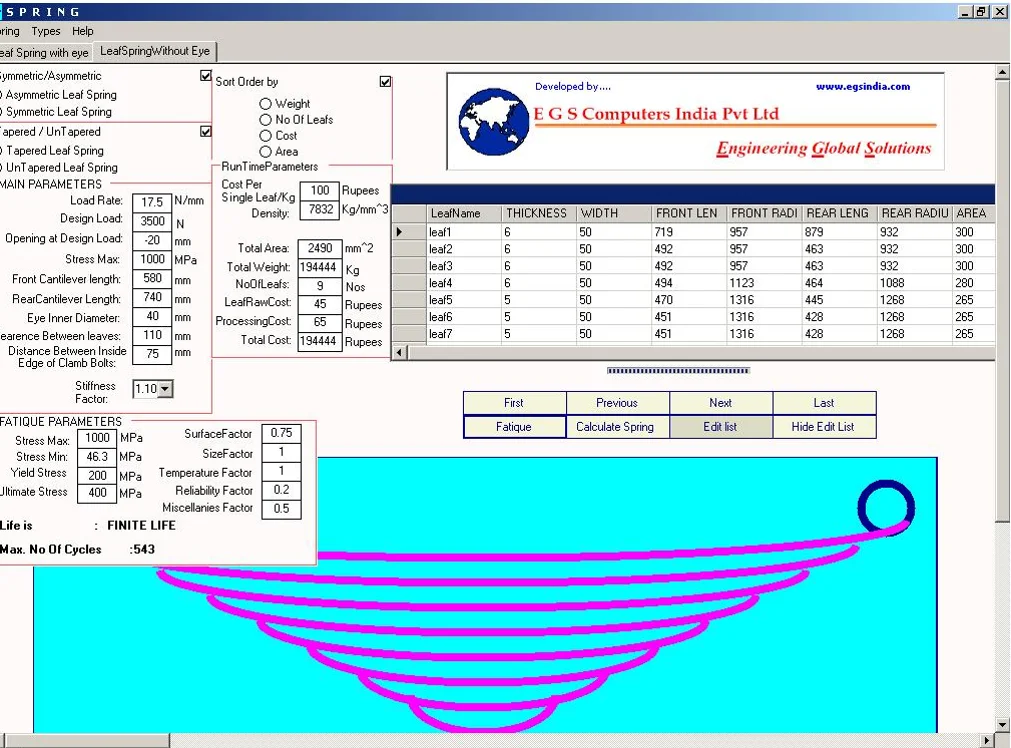Open the Help menu
The height and width of the screenshot is (748, 1011).
(82, 31)
